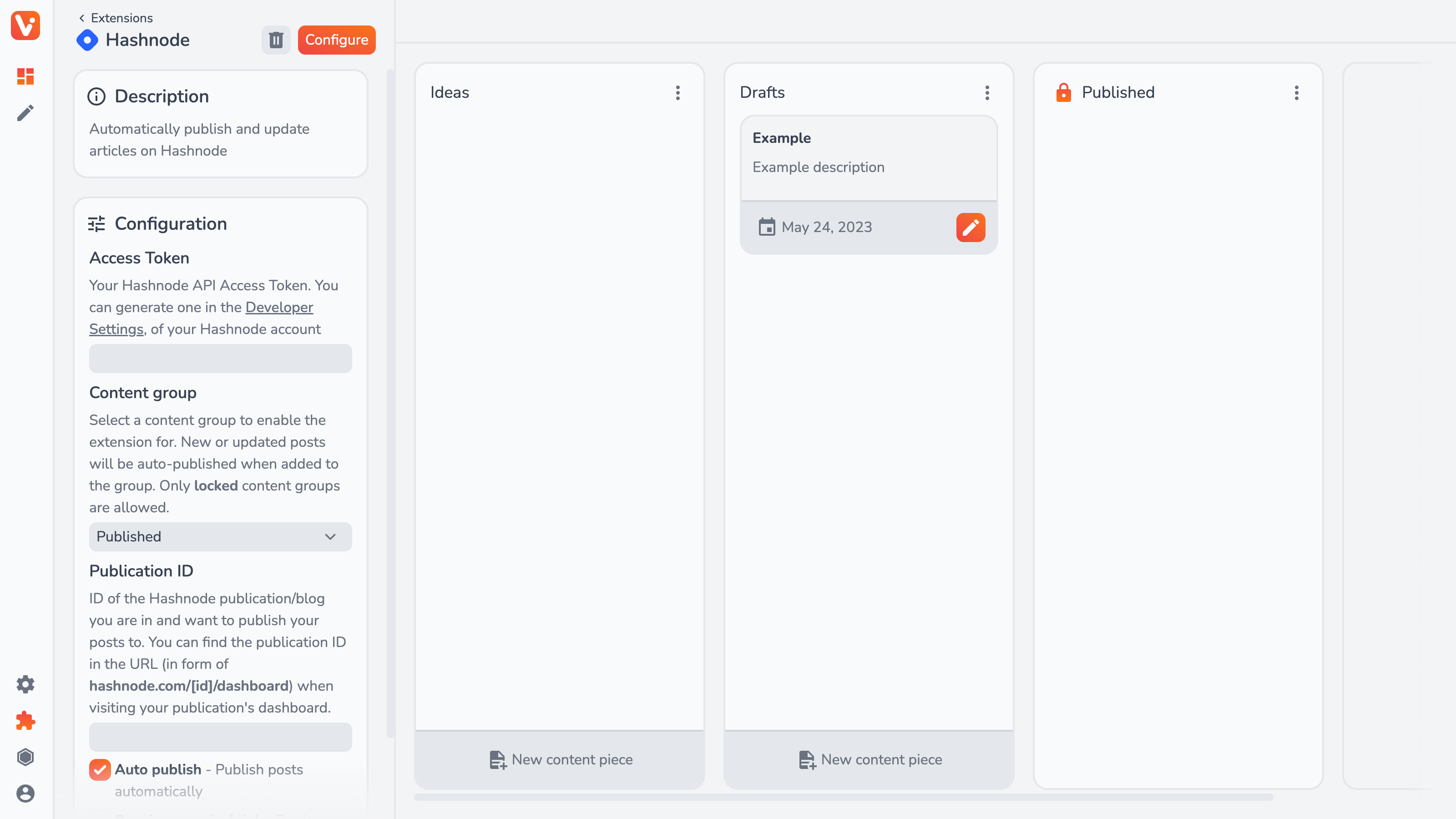Open the editor pencil in sidebar
This screenshot has height=819, width=1456.
[25, 113]
